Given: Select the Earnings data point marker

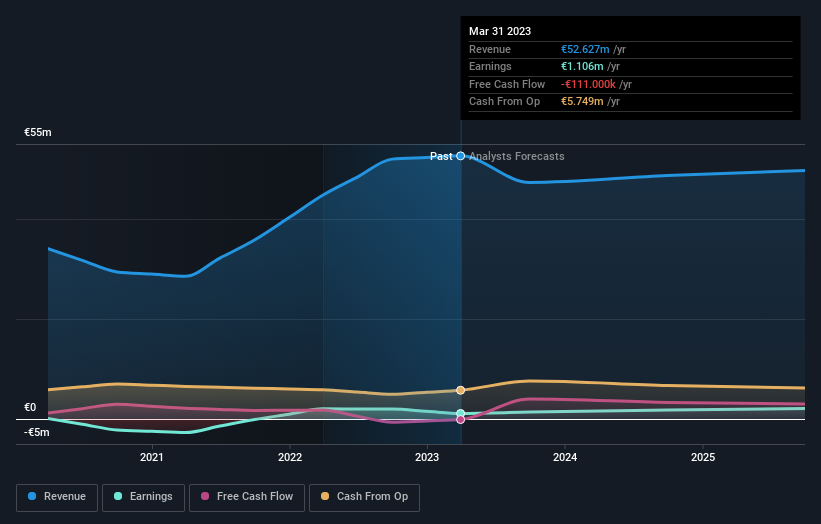Looking at the screenshot, I should coord(461,414).
